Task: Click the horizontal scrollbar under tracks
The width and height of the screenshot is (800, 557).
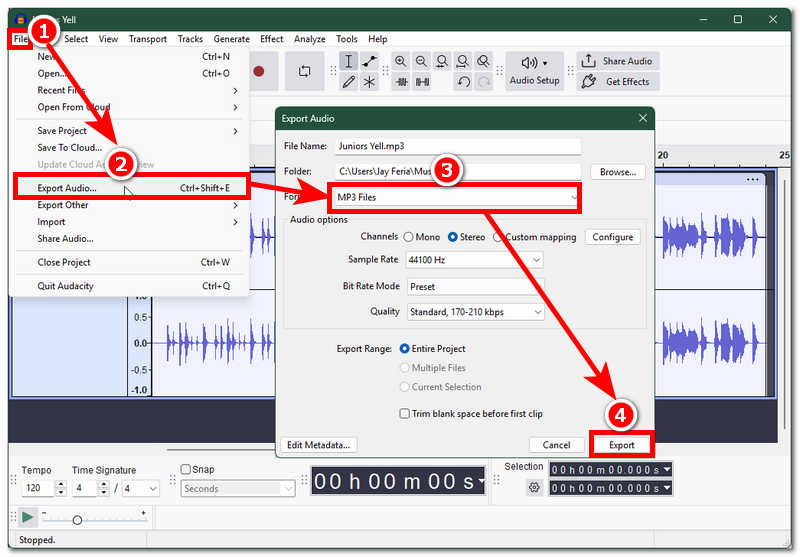Action: coord(221,449)
